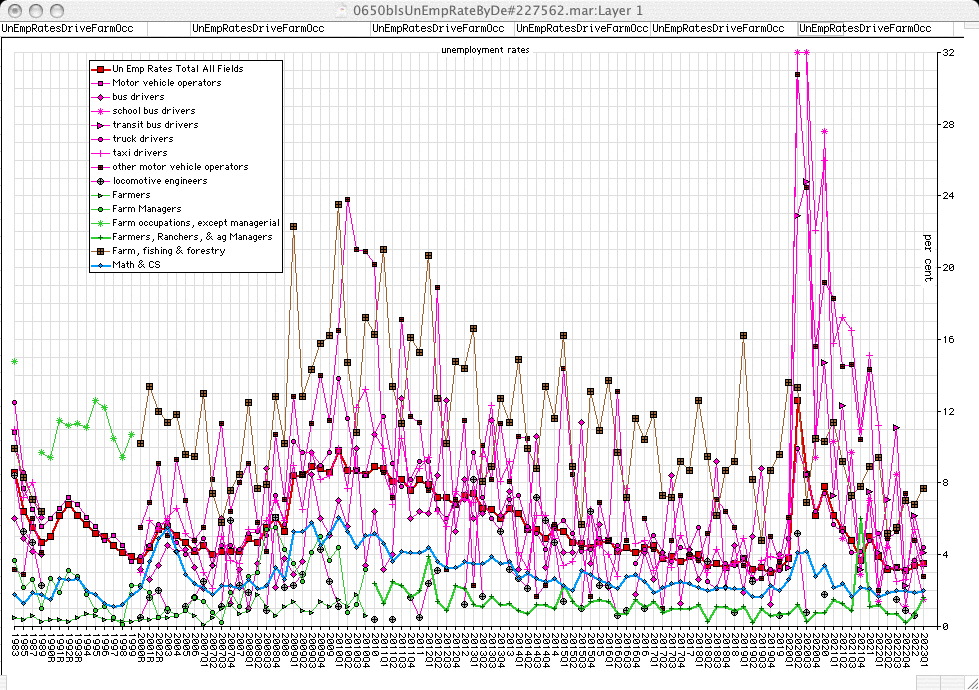Click the window title bar text
The width and height of the screenshot is (979, 690).
point(491,9)
